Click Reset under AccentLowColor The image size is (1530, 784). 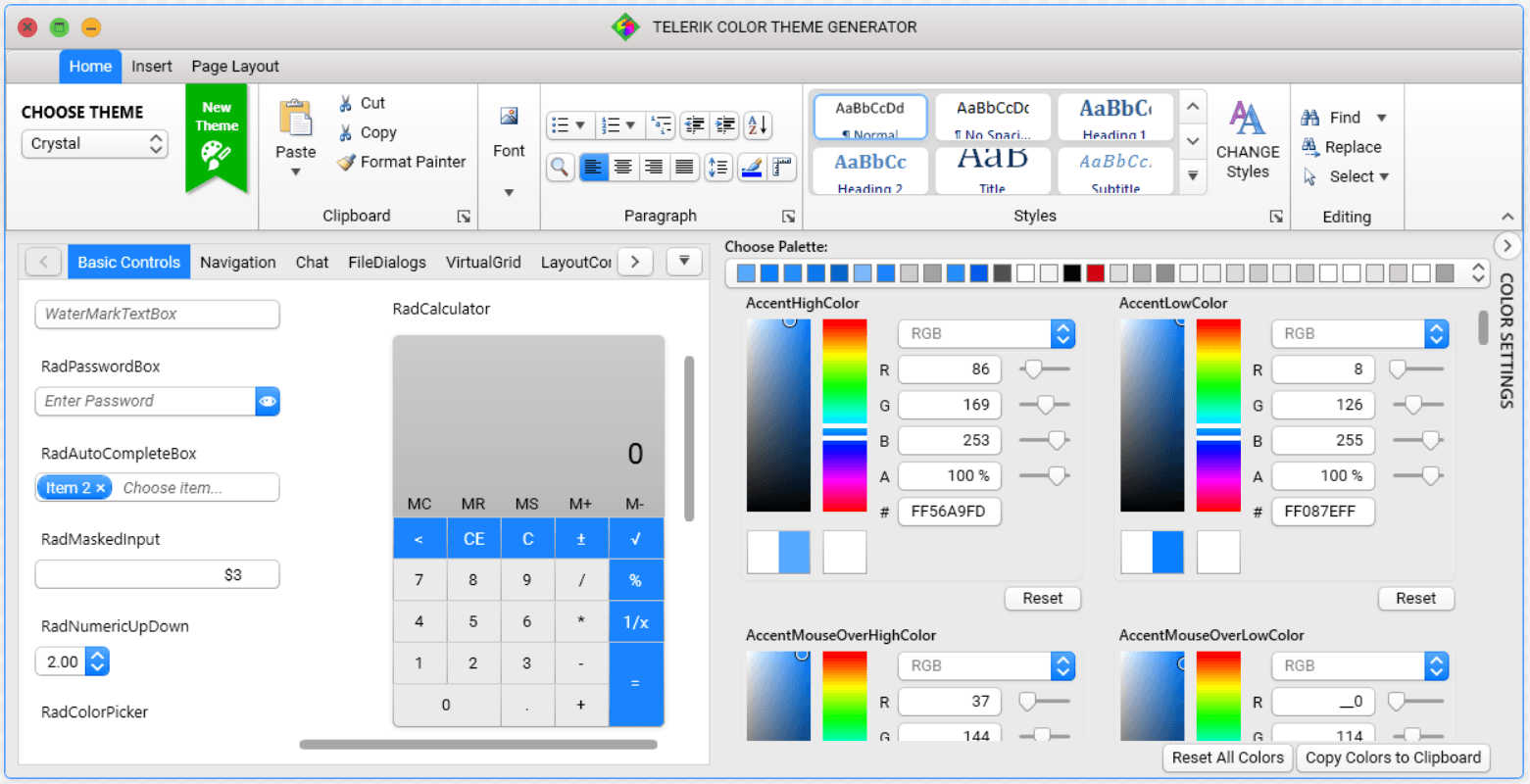click(1416, 599)
